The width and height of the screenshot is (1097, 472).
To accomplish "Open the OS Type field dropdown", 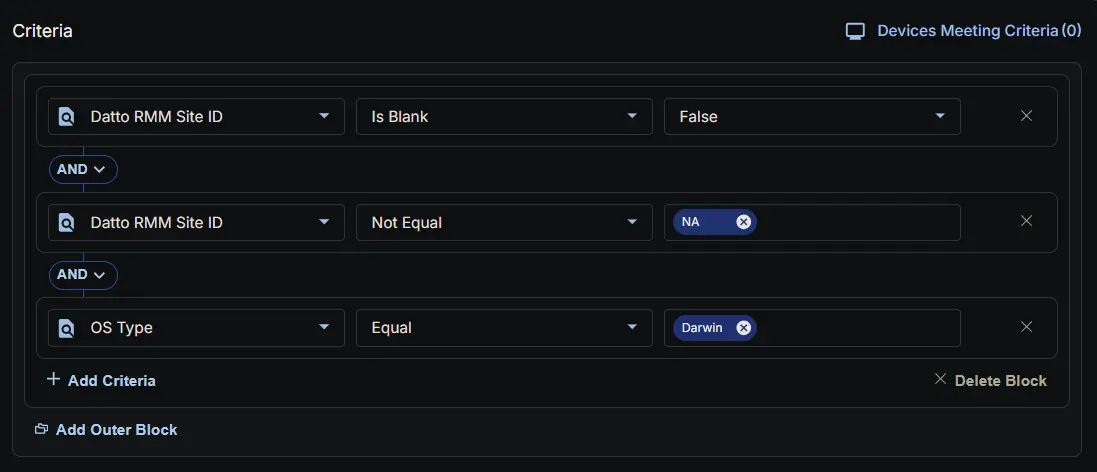I will (196, 327).
